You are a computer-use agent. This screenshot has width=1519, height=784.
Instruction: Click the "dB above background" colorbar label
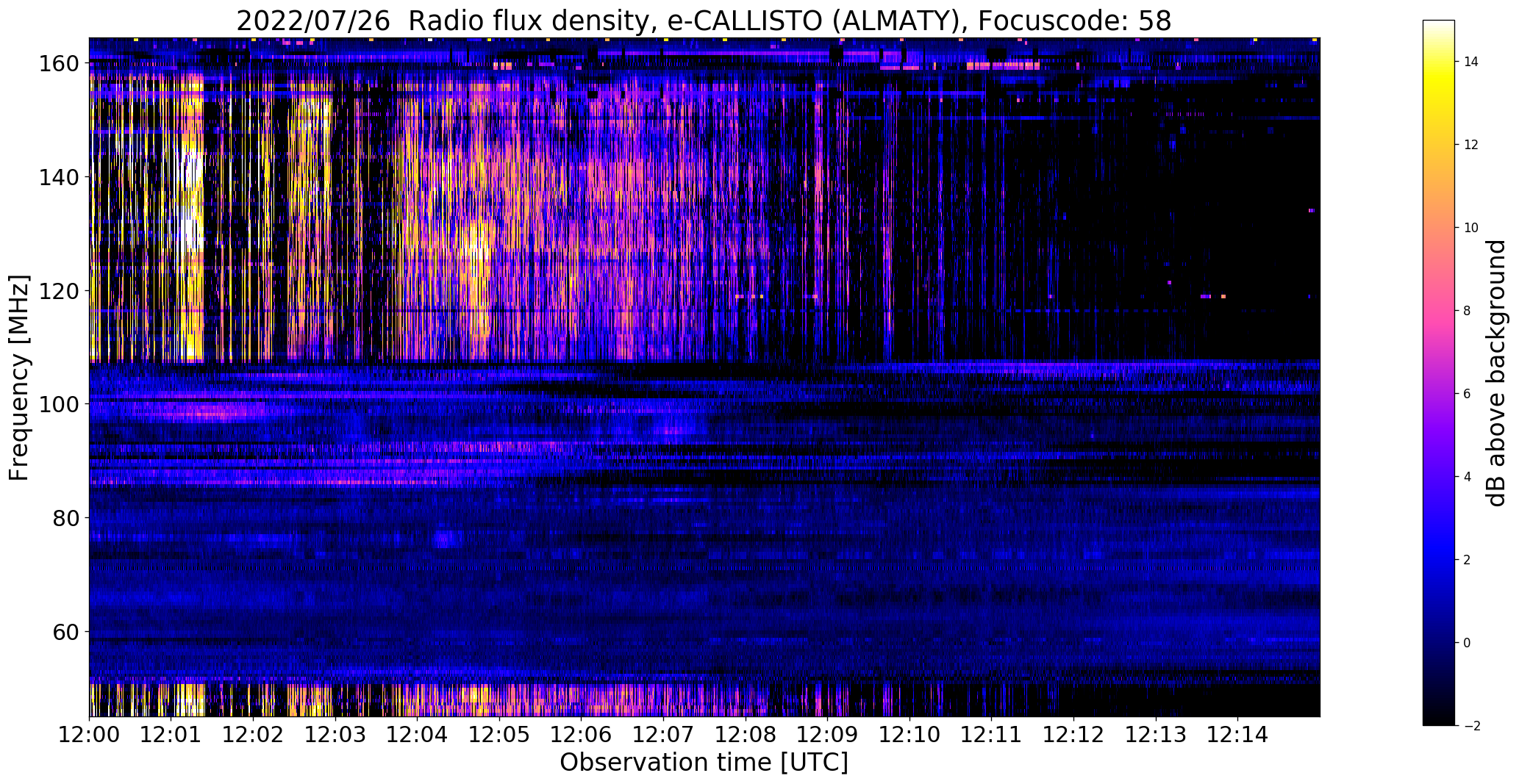1495,373
